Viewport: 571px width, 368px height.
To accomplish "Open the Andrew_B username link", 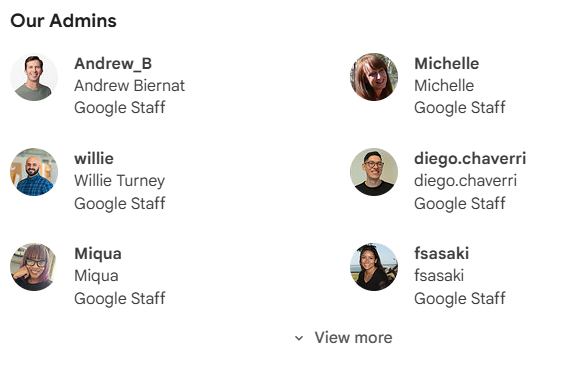I will pyautogui.click(x=113, y=64).
